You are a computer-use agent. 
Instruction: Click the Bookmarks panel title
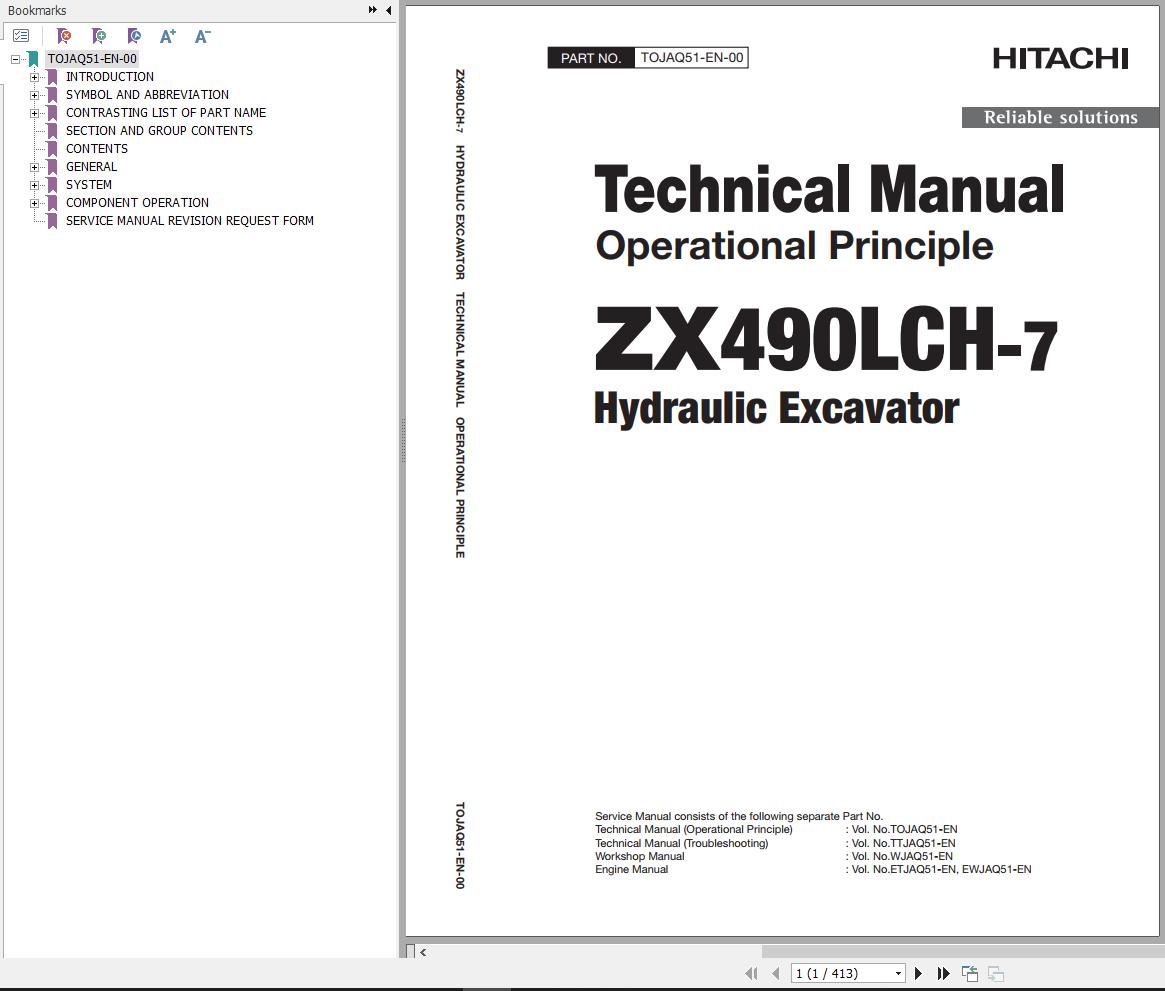[x=37, y=10]
